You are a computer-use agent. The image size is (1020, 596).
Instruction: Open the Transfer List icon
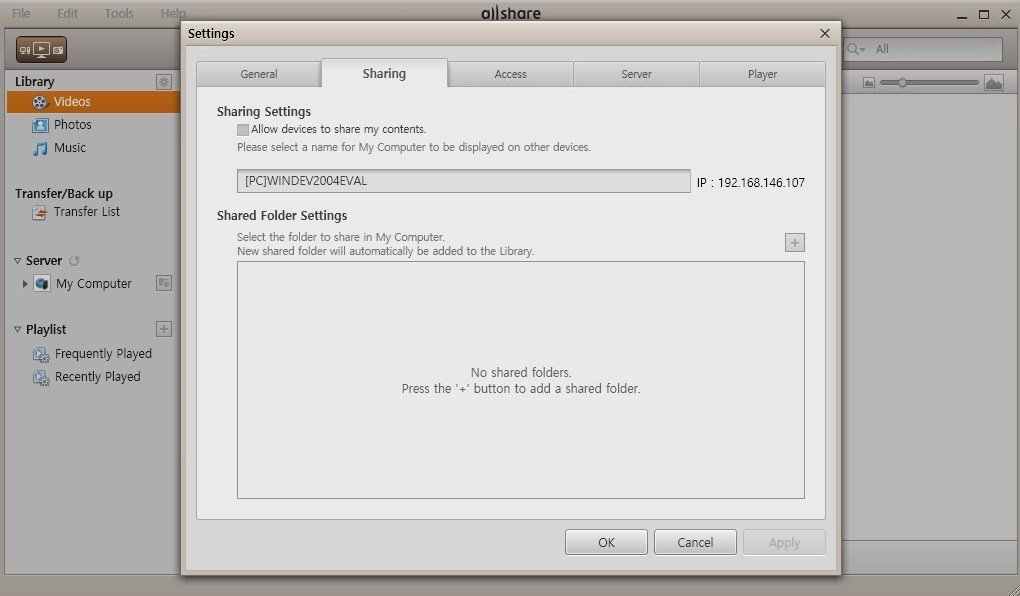(x=40, y=213)
